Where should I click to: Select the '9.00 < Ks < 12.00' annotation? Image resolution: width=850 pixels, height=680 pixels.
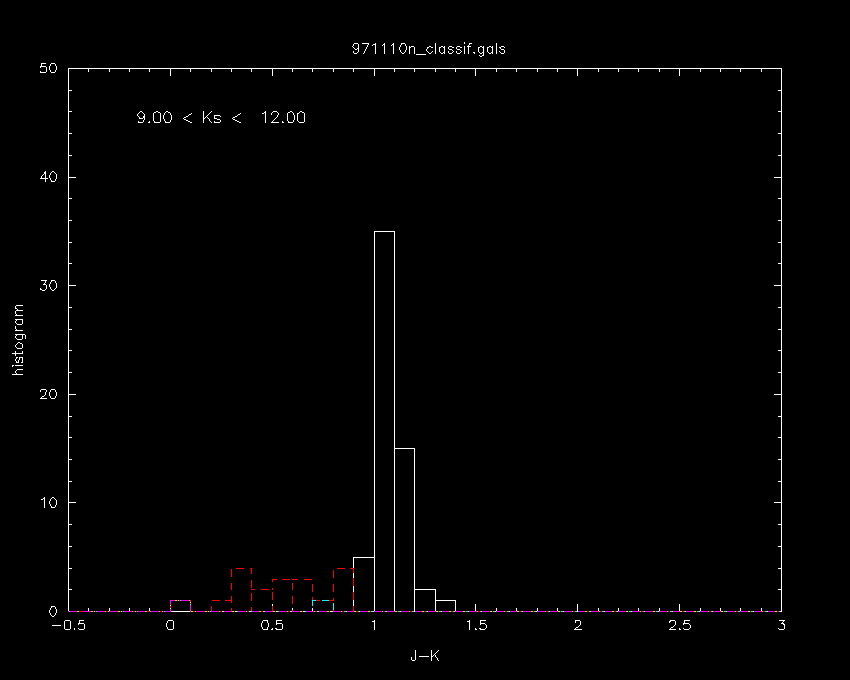pos(221,118)
